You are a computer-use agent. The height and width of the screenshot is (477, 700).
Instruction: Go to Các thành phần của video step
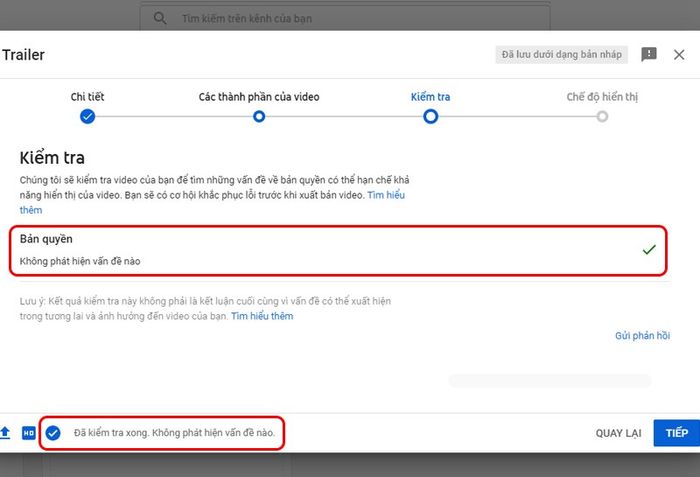[259, 97]
